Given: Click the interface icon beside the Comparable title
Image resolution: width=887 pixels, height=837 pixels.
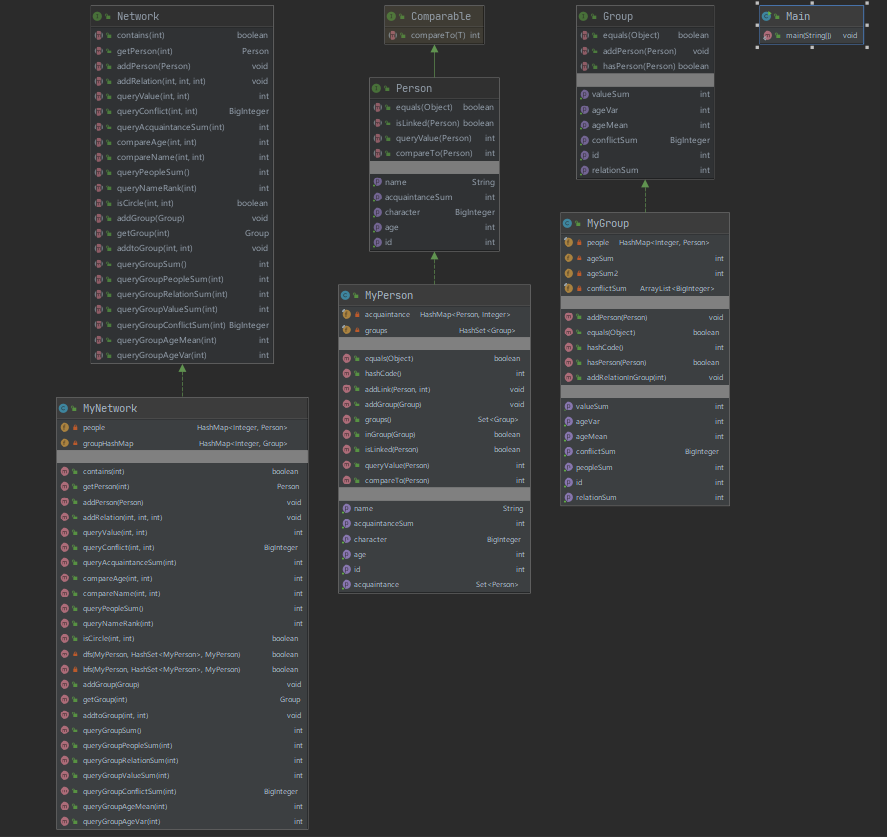Looking at the screenshot, I should pos(391,17).
